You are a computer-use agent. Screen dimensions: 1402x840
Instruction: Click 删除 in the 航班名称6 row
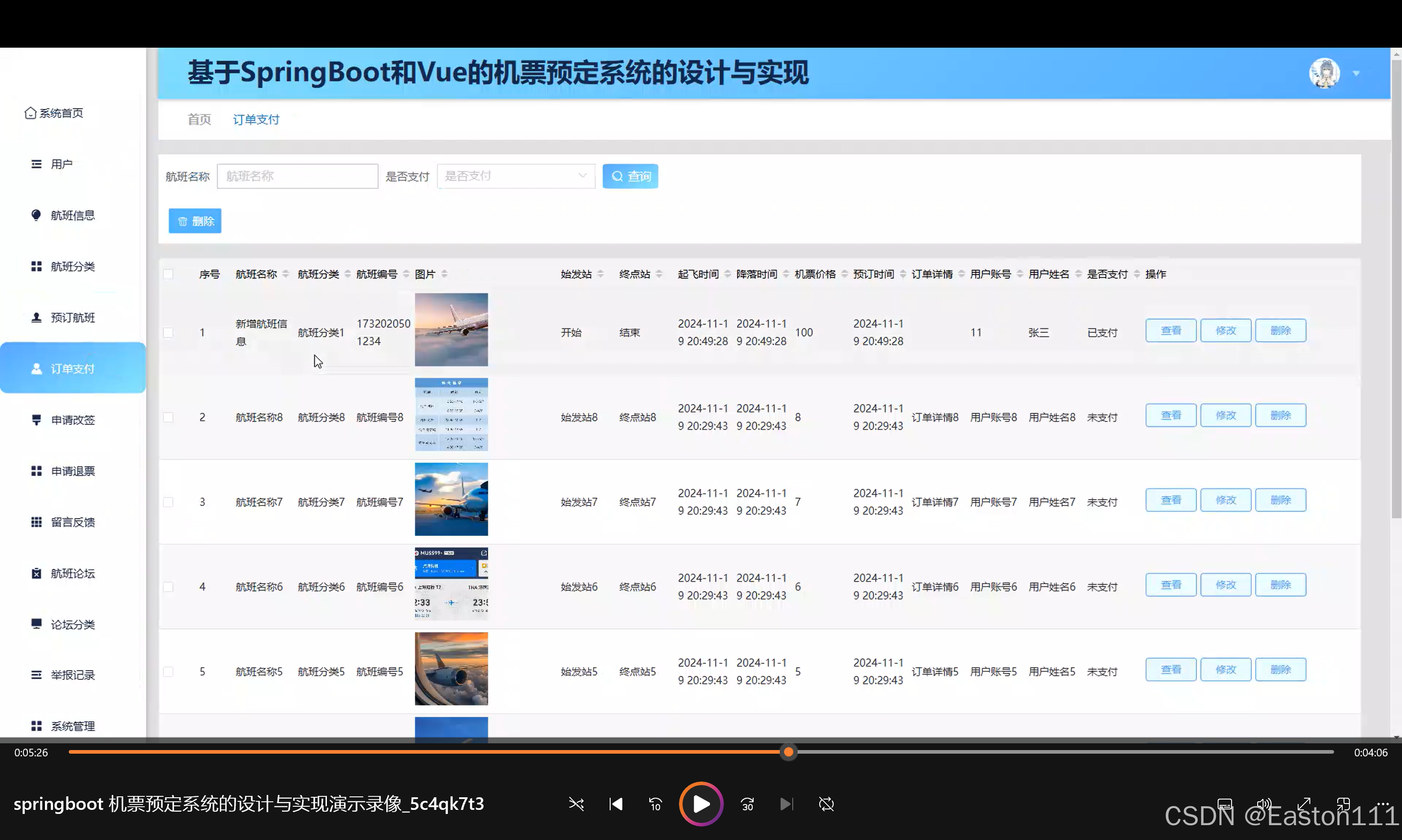tap(1280, 585)
